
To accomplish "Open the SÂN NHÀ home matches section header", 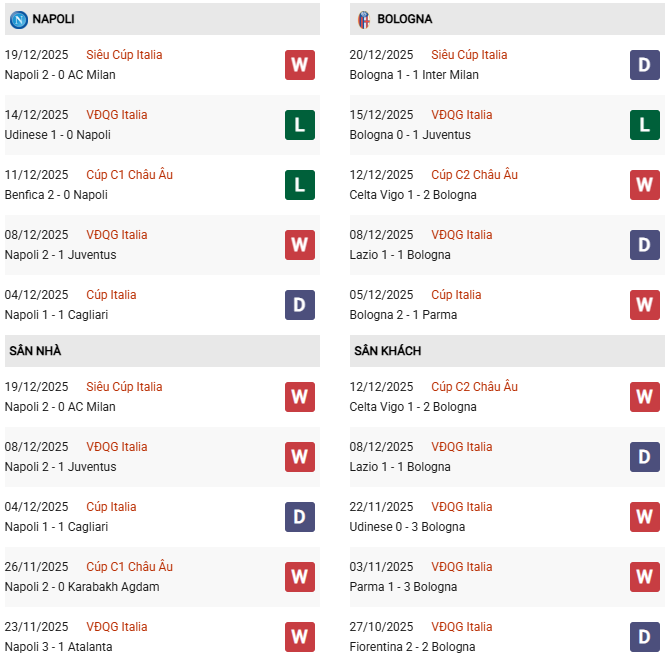I will 36,351.
